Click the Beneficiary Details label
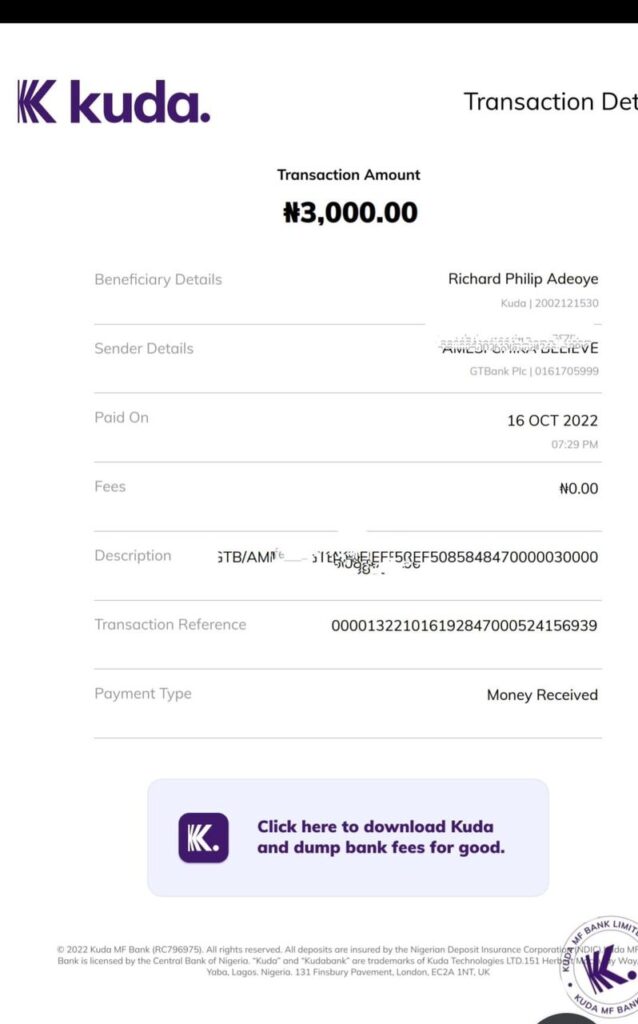This screenshot has height=1024, width=638. pyautogui.click(x=158, y=280)
